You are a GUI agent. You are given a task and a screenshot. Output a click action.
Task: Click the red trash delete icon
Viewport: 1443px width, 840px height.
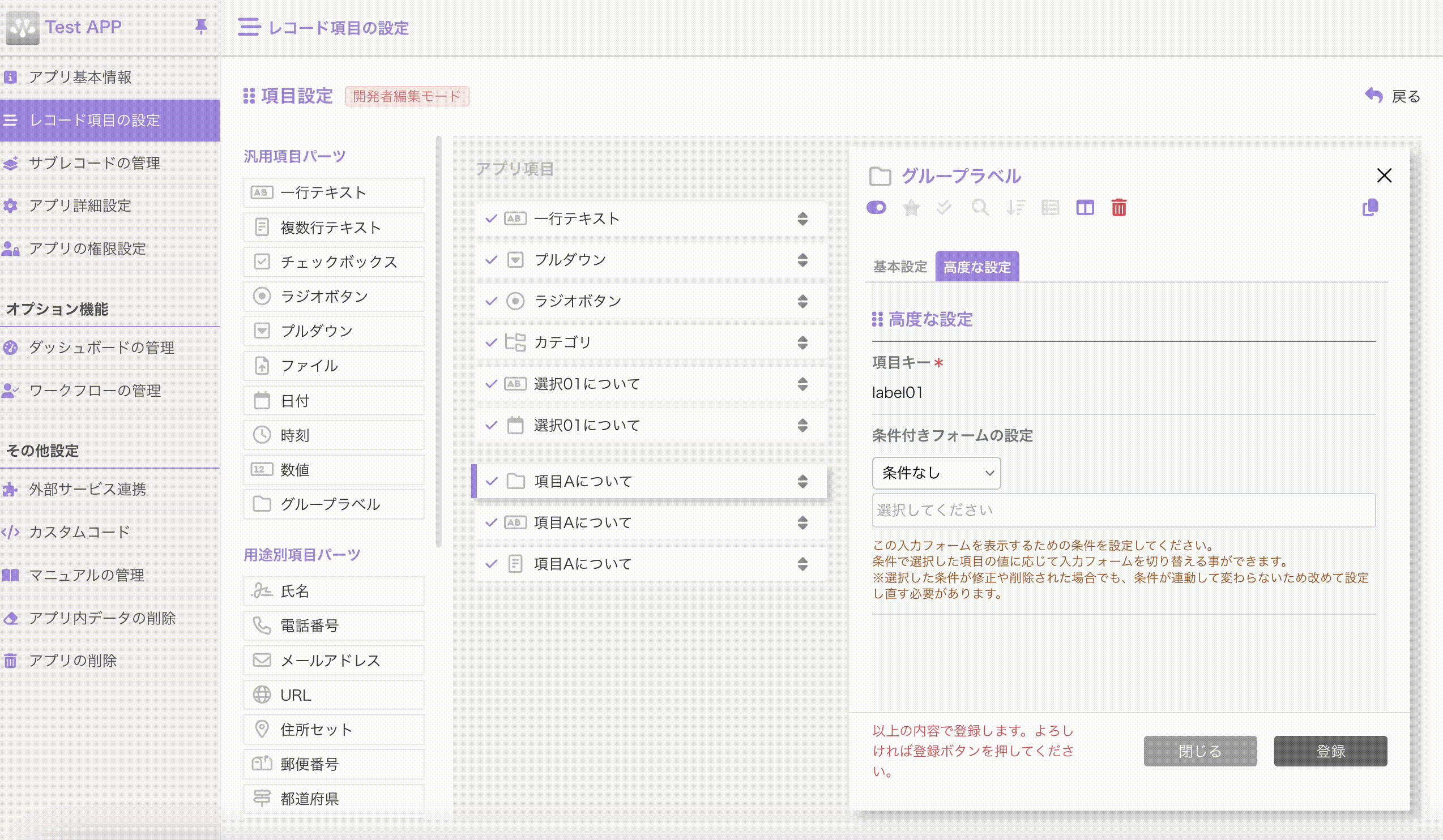(1119, 207)
